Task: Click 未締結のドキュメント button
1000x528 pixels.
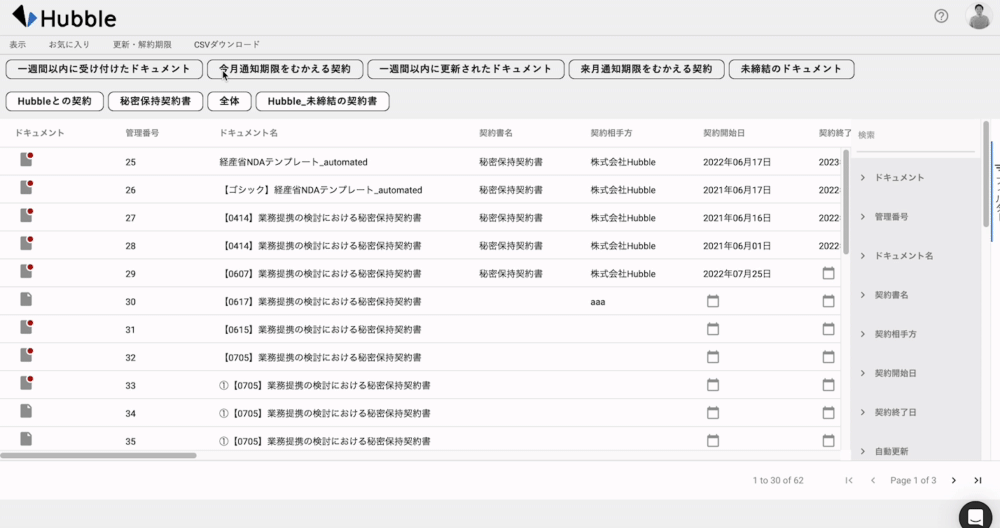Action: [791, 69]
